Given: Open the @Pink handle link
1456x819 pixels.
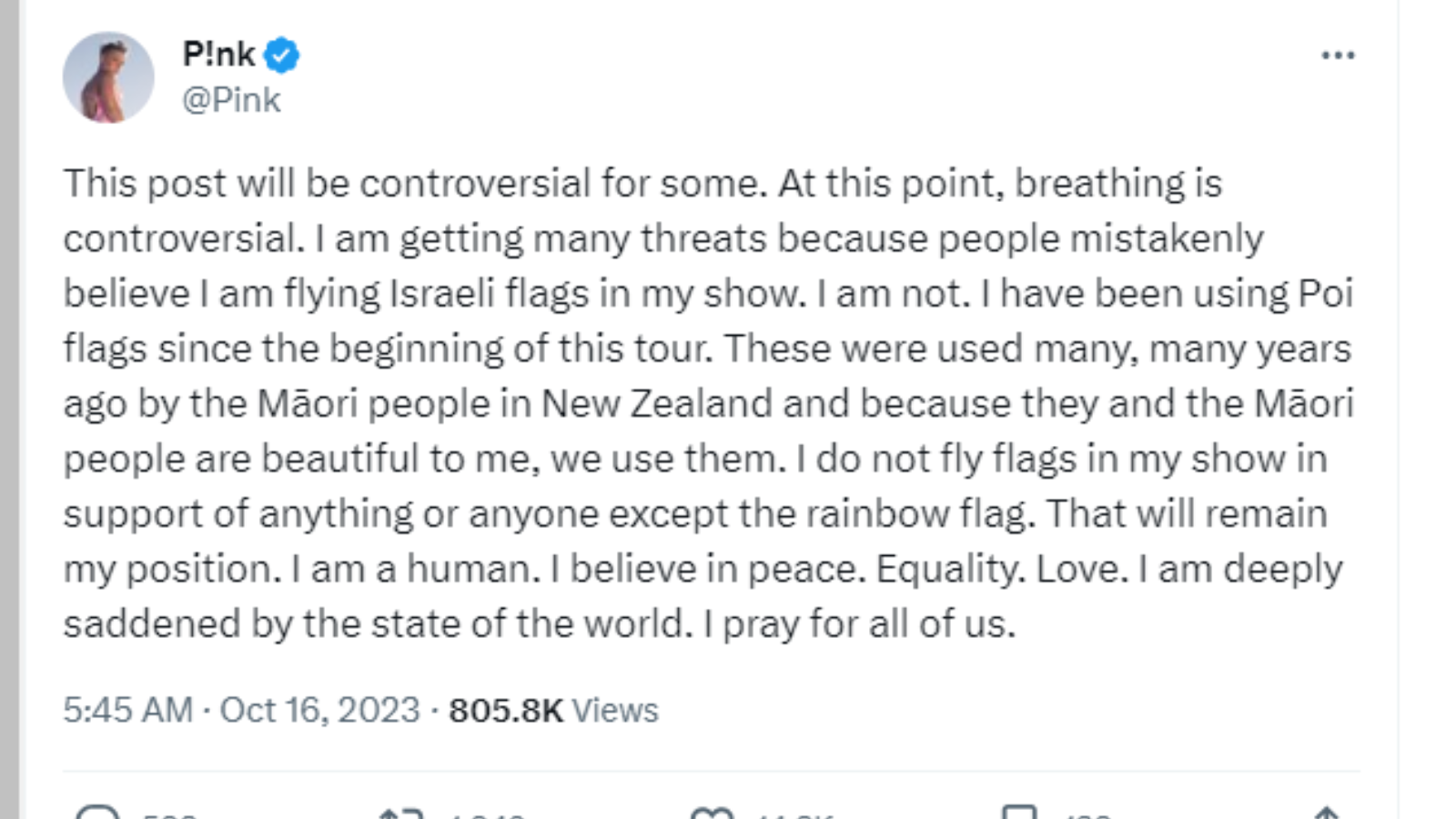Looking at the screenshot, I should pos(231,99).
